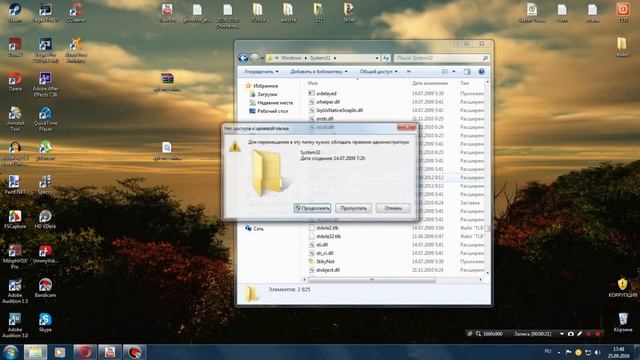Screen dimensions: 640x360
Task: Open the FSCapture desktop shortcut
Action: click(x=15, y=219)
